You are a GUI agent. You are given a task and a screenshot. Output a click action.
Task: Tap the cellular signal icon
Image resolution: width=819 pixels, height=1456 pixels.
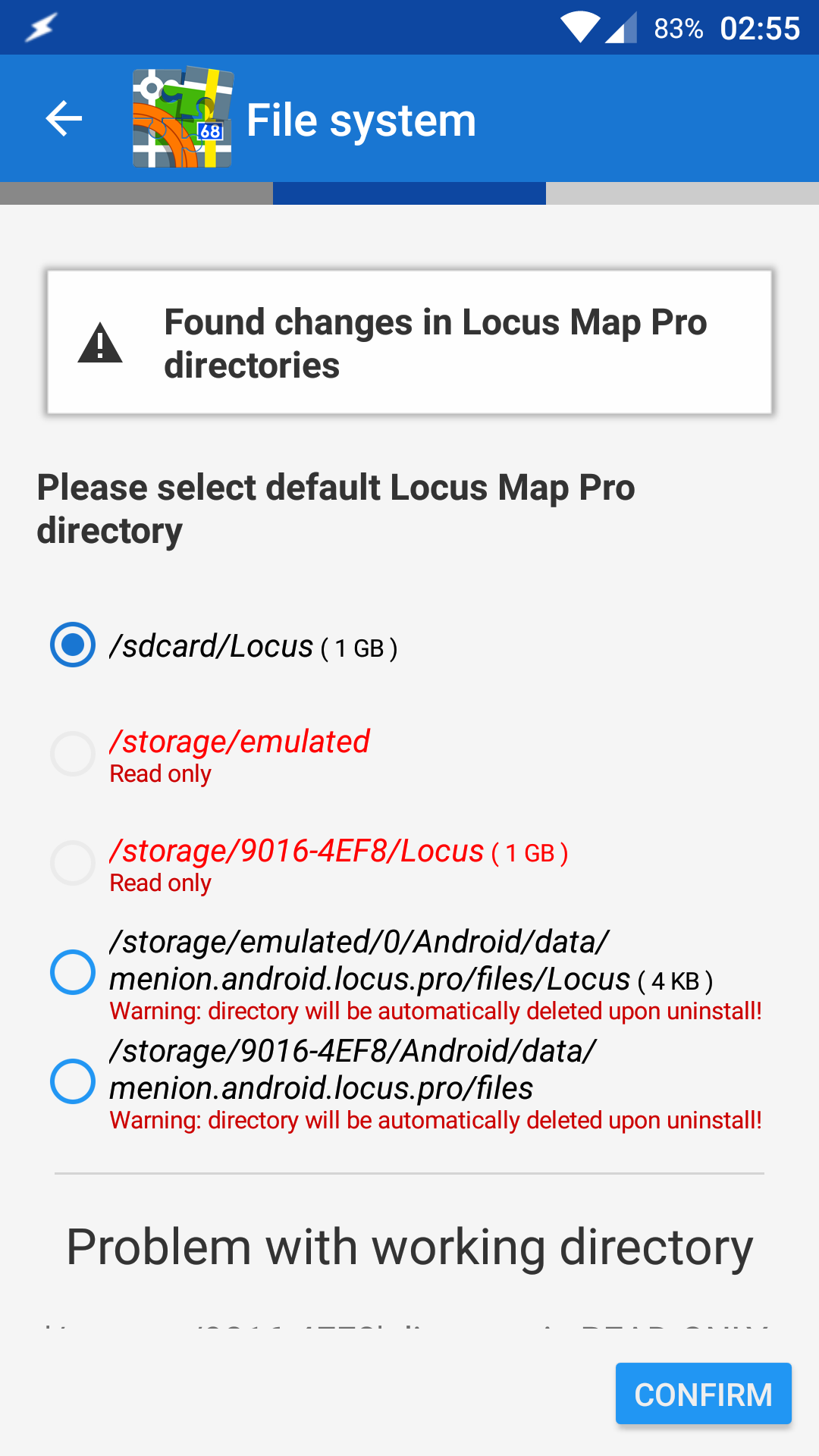coord(621,29)
